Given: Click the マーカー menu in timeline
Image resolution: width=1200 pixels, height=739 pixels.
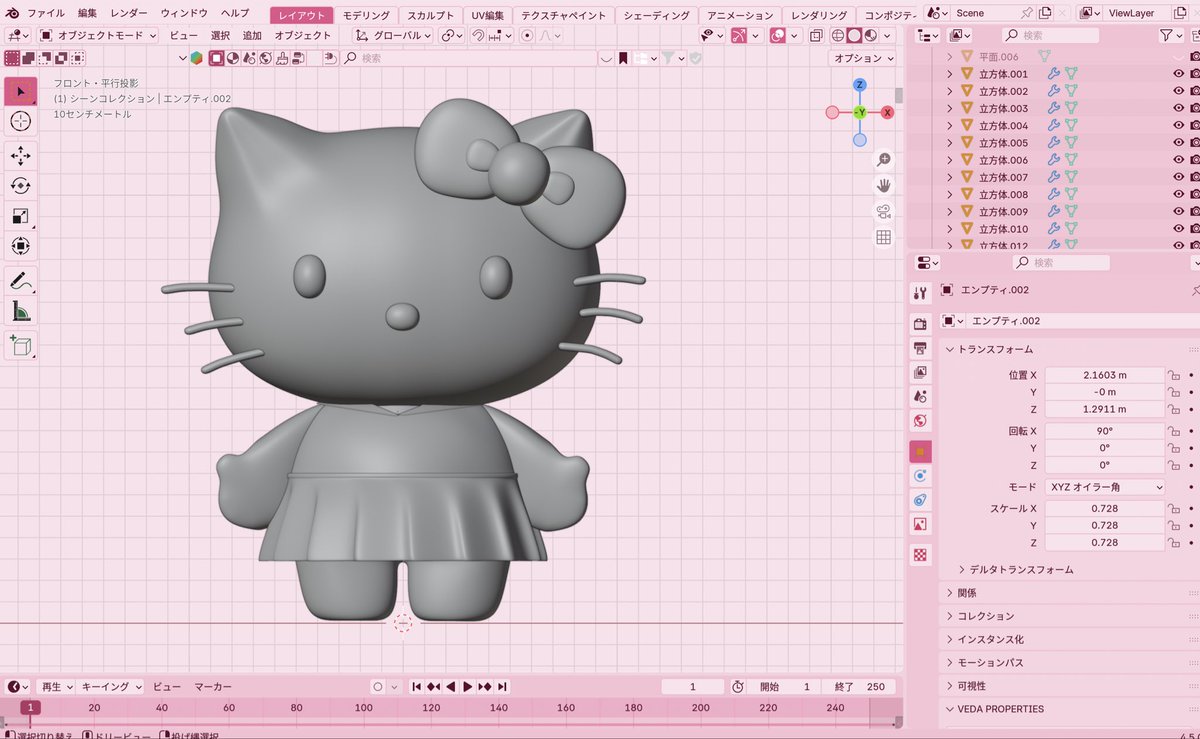Looking at the screenshot, I should (213, 687).
